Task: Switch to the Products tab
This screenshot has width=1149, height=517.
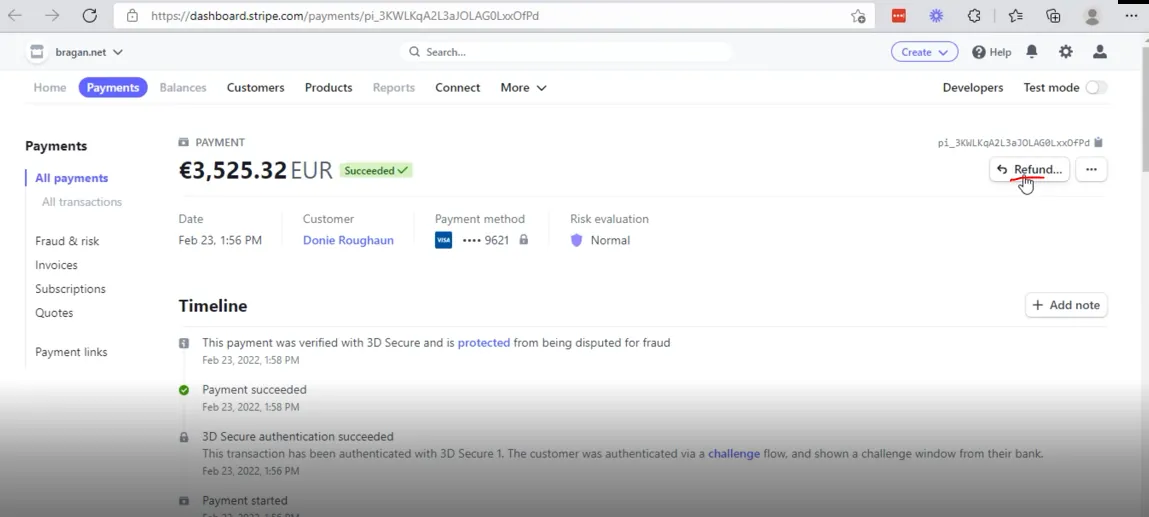Action: tap(328, 87)
